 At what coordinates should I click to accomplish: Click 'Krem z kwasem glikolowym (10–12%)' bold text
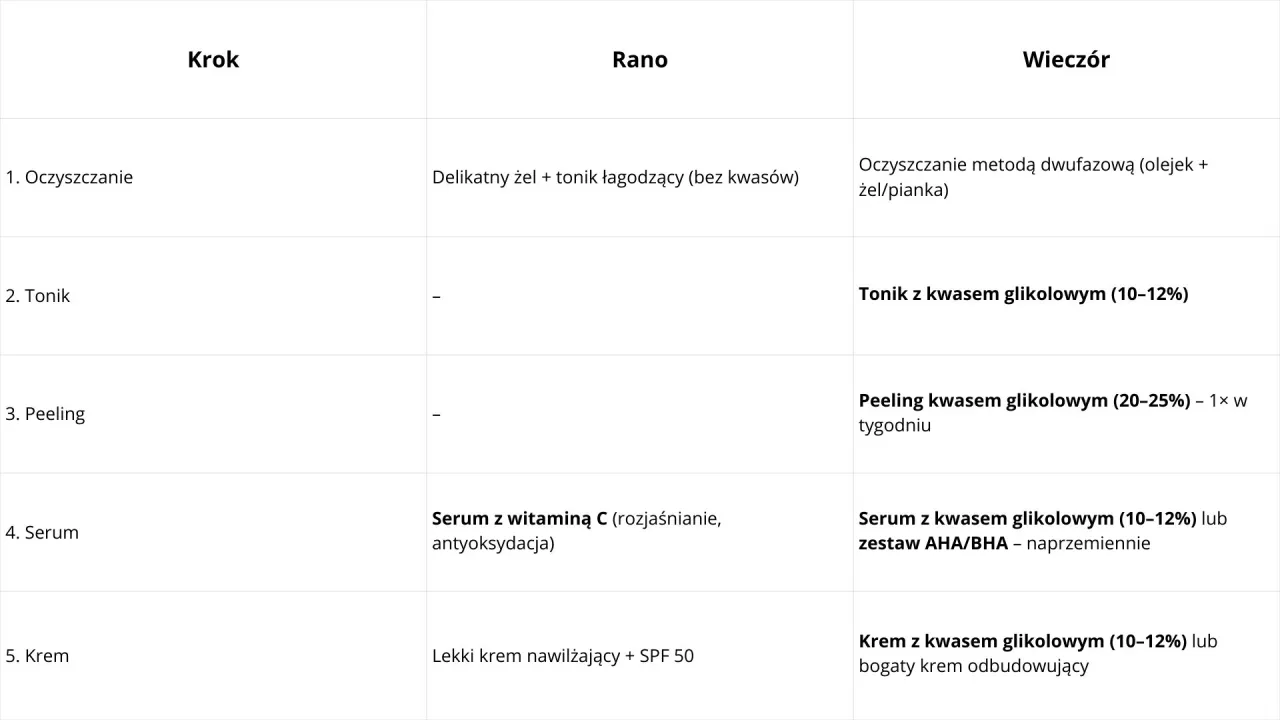[x=1023, y=642]
